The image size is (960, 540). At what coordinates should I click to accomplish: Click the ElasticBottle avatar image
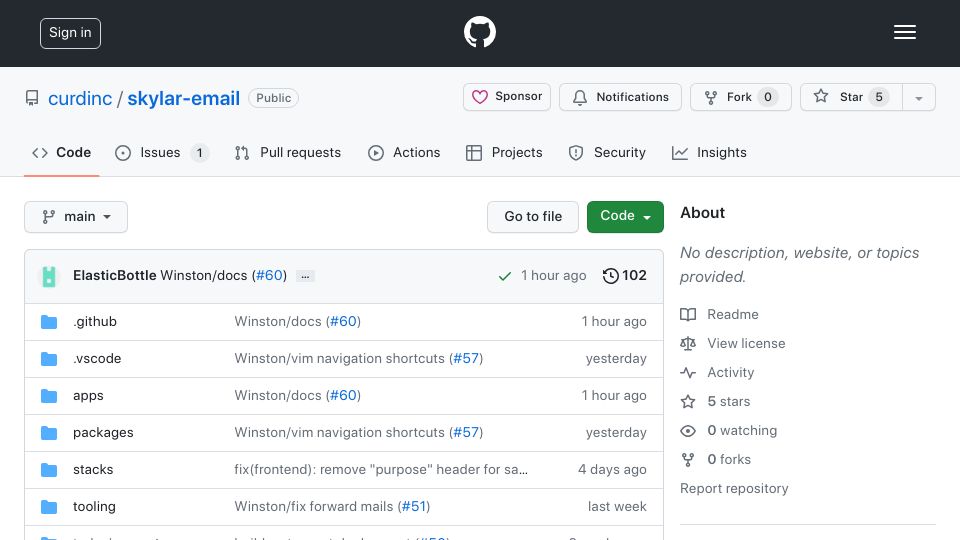click(49, 276)
